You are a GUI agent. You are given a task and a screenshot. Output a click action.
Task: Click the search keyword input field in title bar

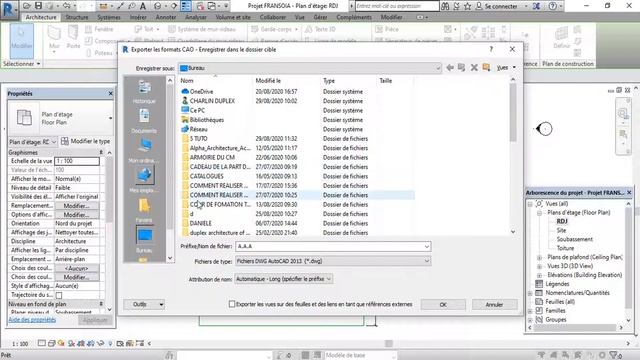[x=397, y=6]
